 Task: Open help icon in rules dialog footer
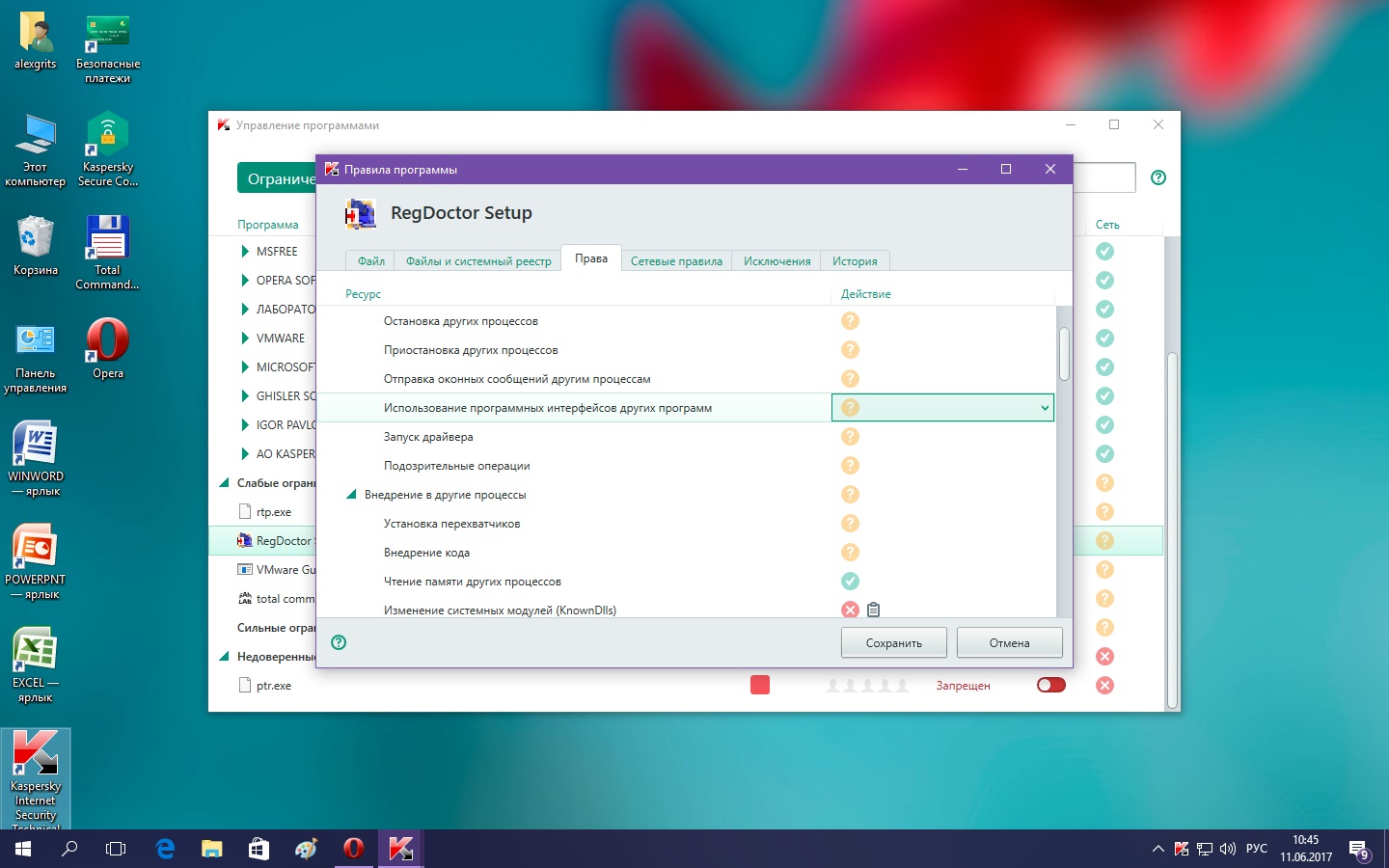[339, 642]
